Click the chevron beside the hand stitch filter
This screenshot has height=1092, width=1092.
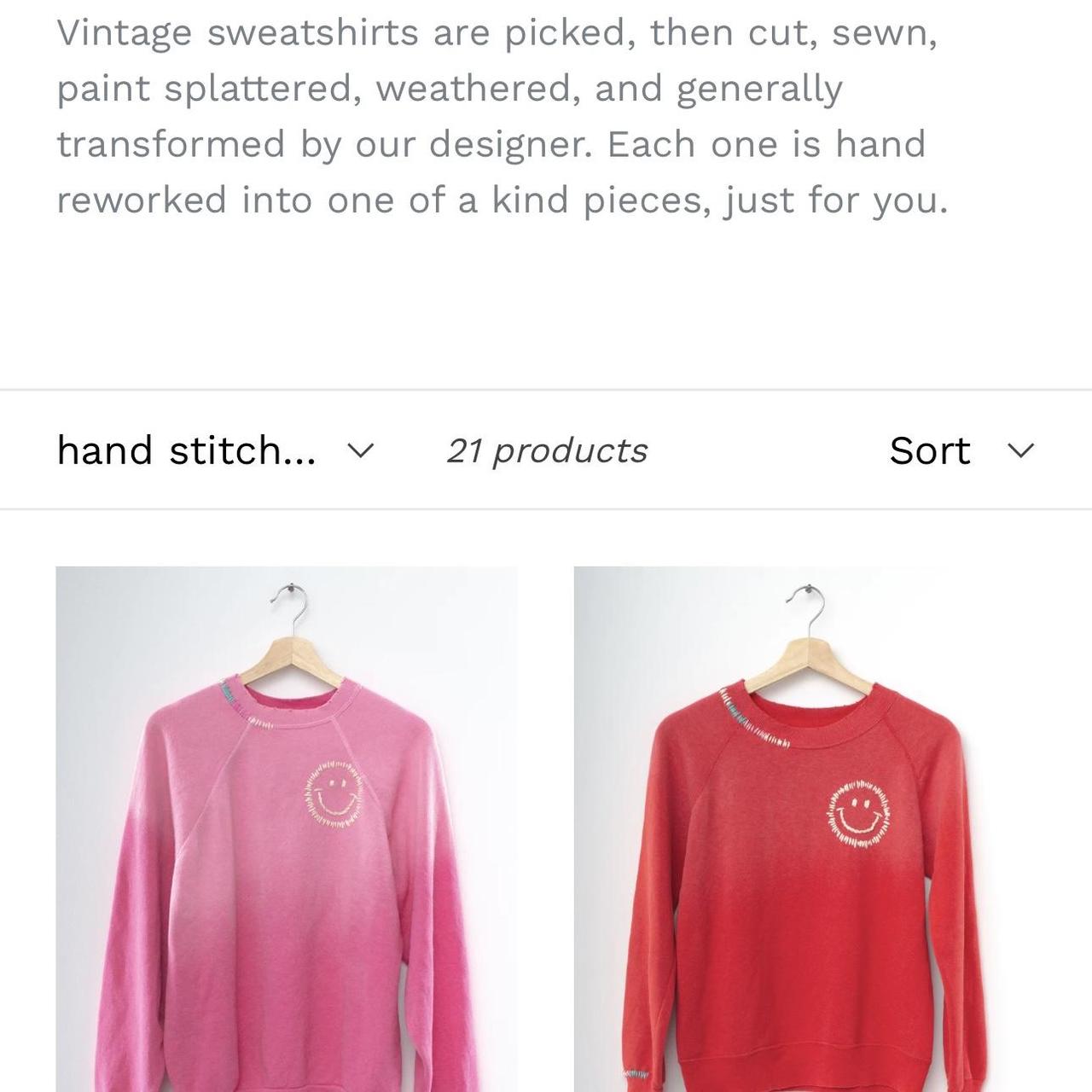click(x=362, y=450)
